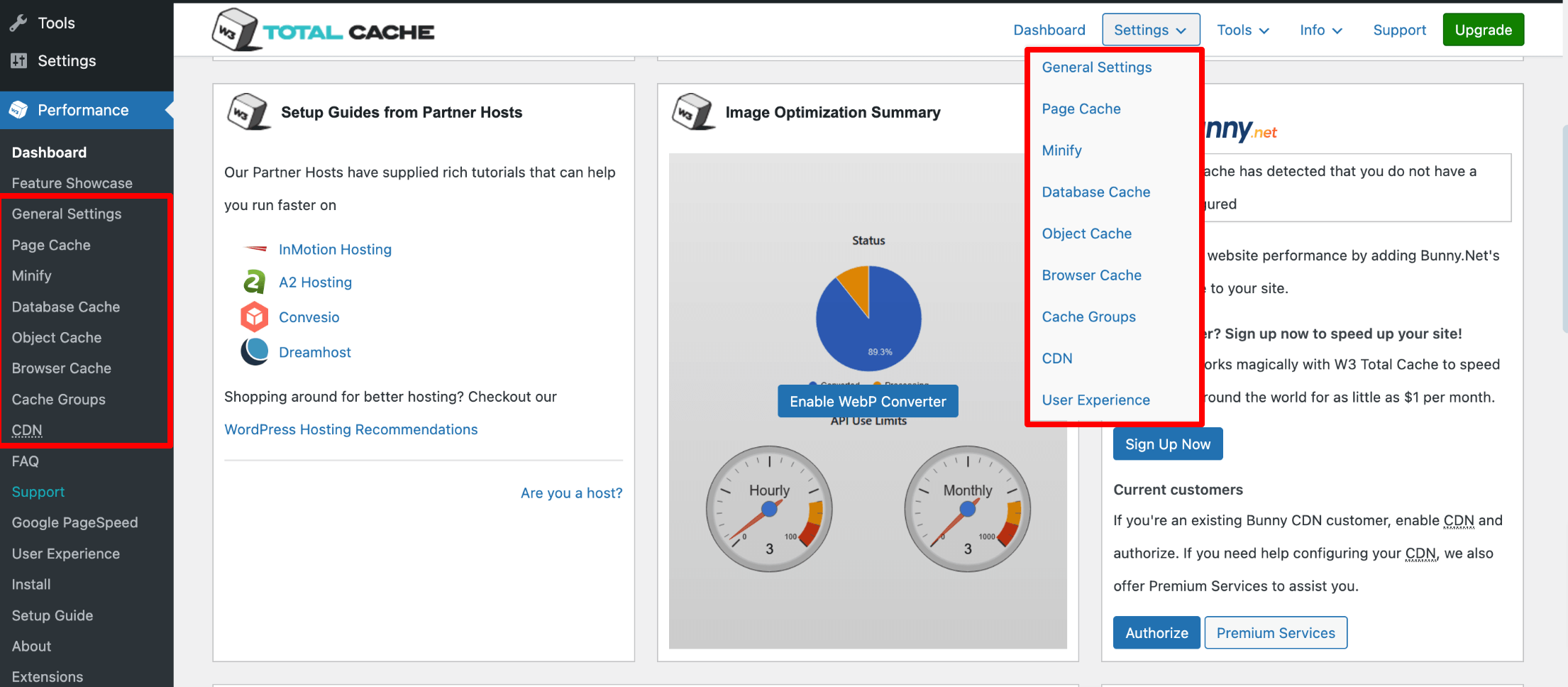Select CDN in the dropdown menu
The image size is (1568, 687).
pyautogui.click(x=1057, y=358)
